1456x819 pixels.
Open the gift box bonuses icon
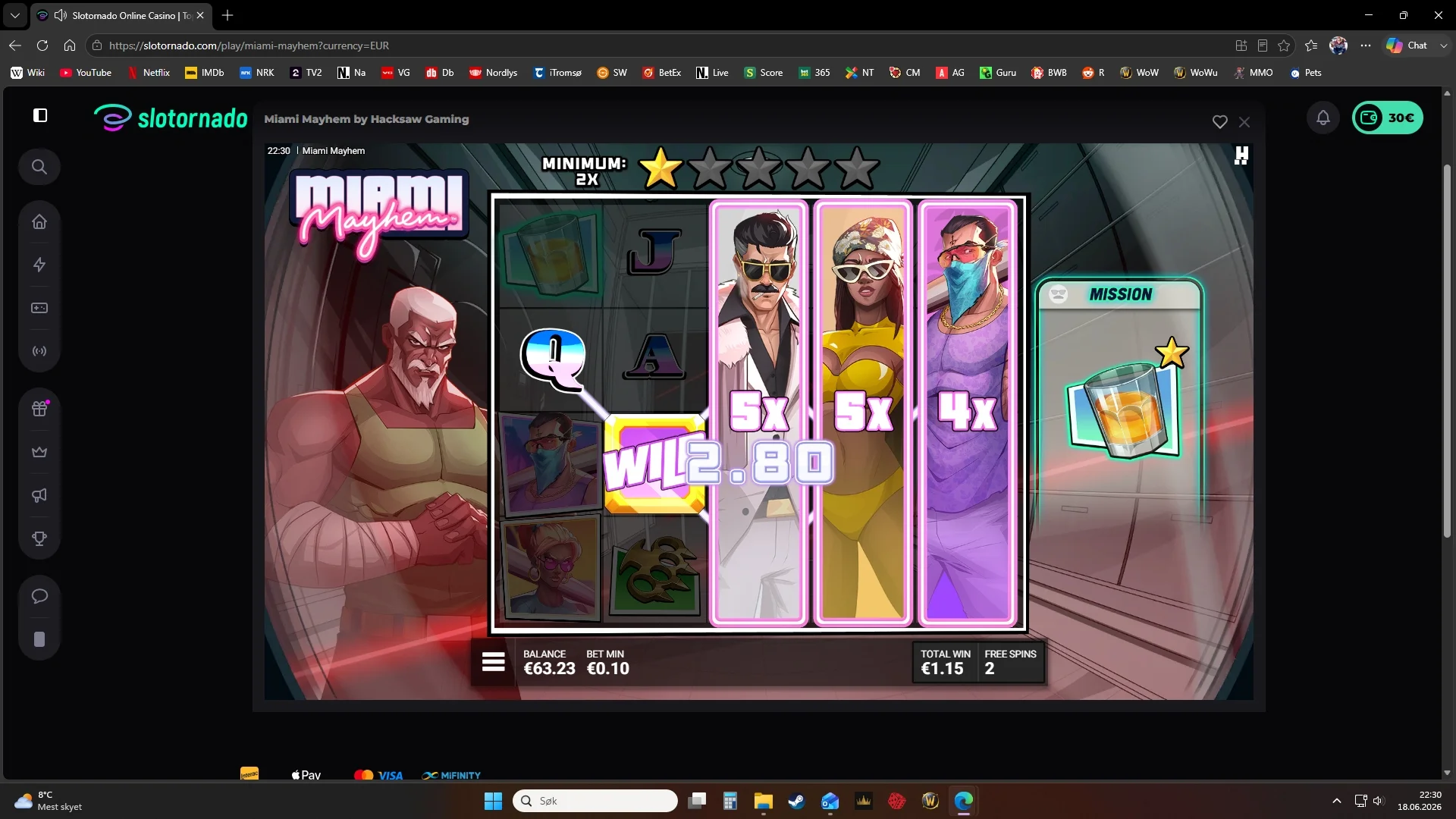(x=39, y=409)
